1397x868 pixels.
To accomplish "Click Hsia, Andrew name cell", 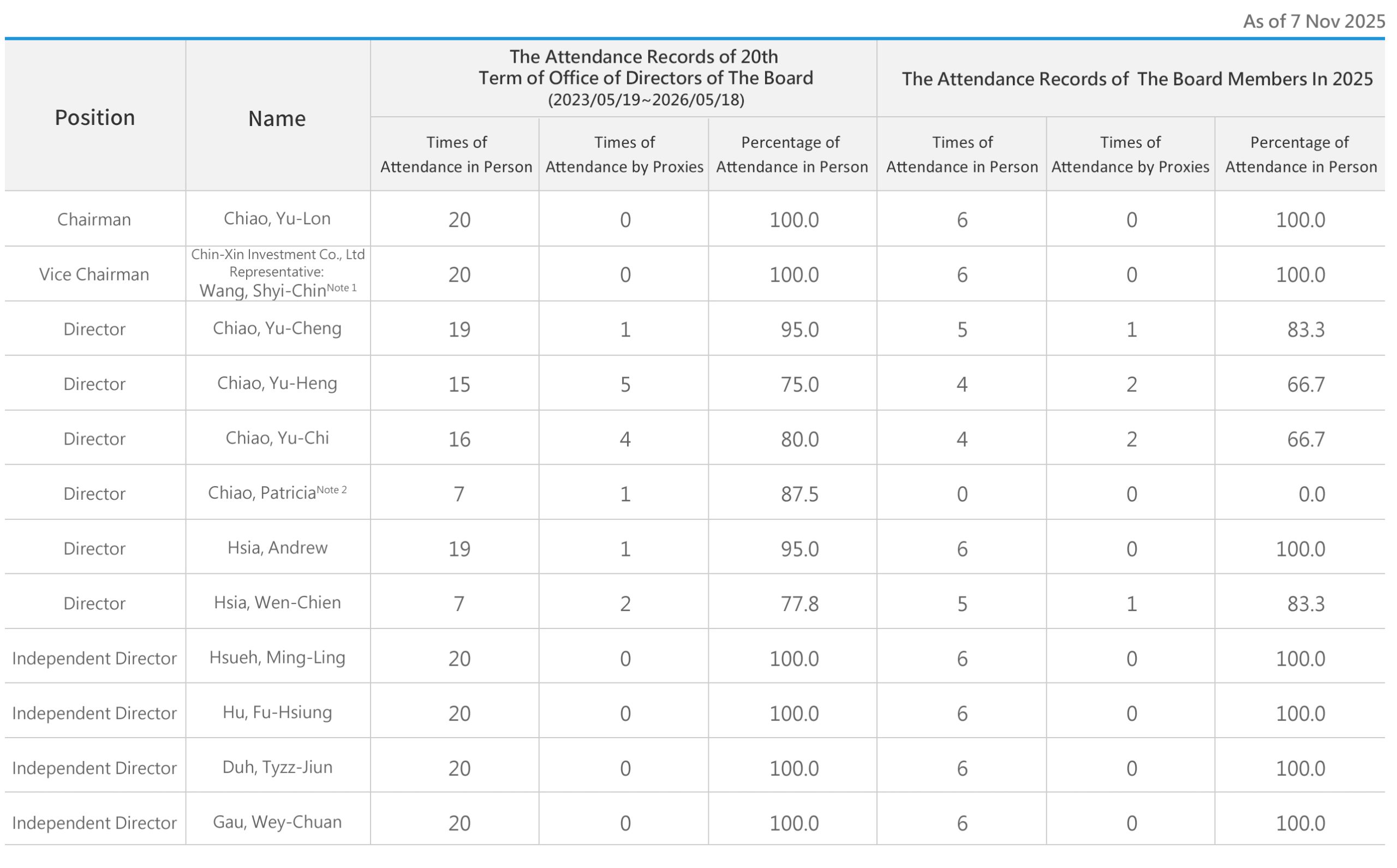I will click(x=277, y=548).
